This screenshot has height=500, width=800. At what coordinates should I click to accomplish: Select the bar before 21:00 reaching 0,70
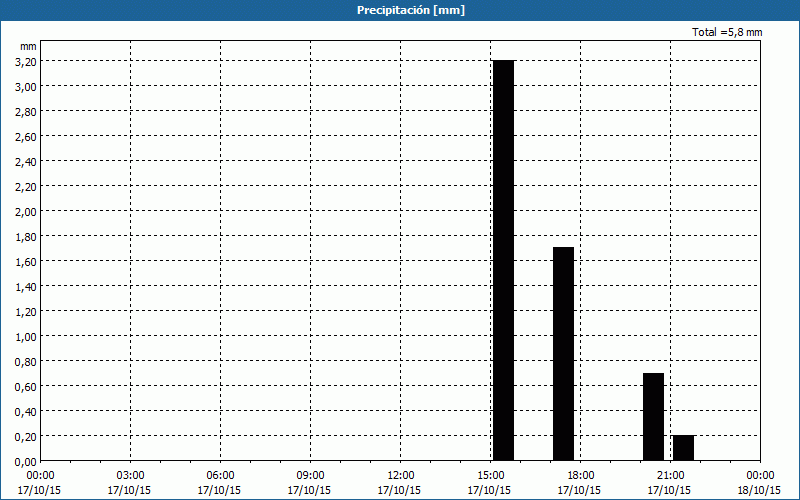654,417
